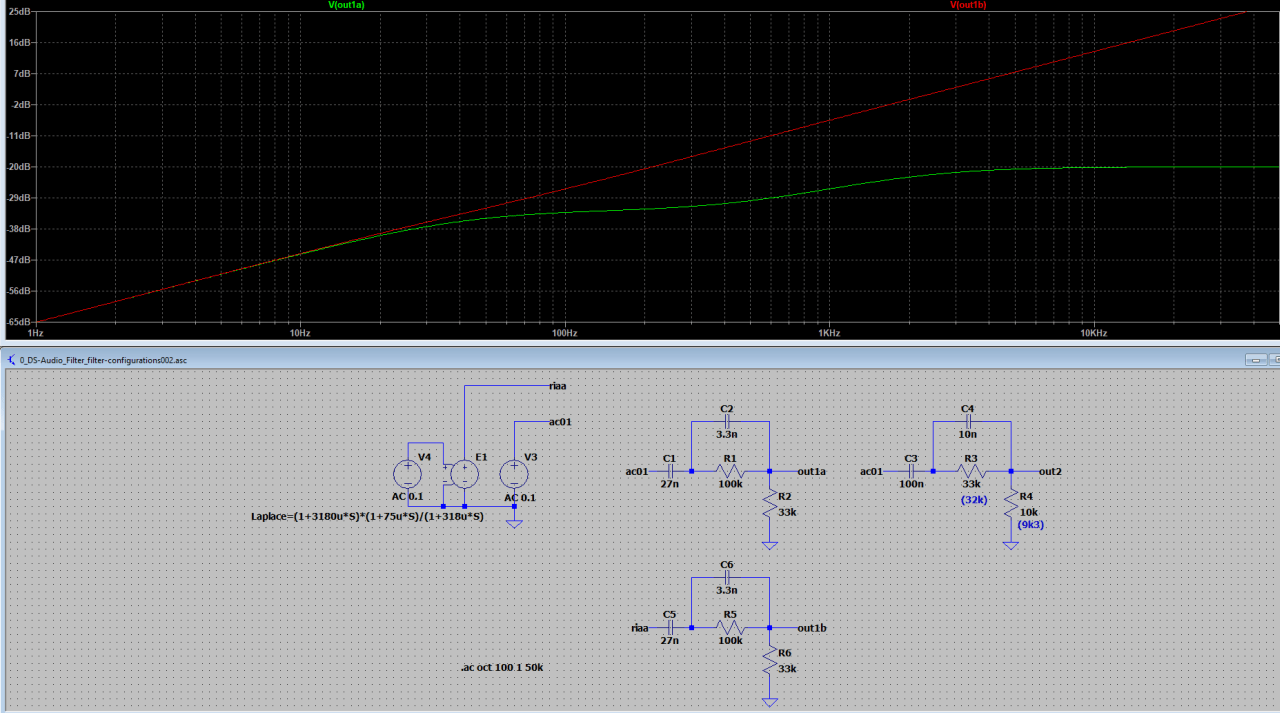The height and width of the screenshot is (713, 1280).
Task: Click the C1 capacitor symbol
Action: point(669,471)
